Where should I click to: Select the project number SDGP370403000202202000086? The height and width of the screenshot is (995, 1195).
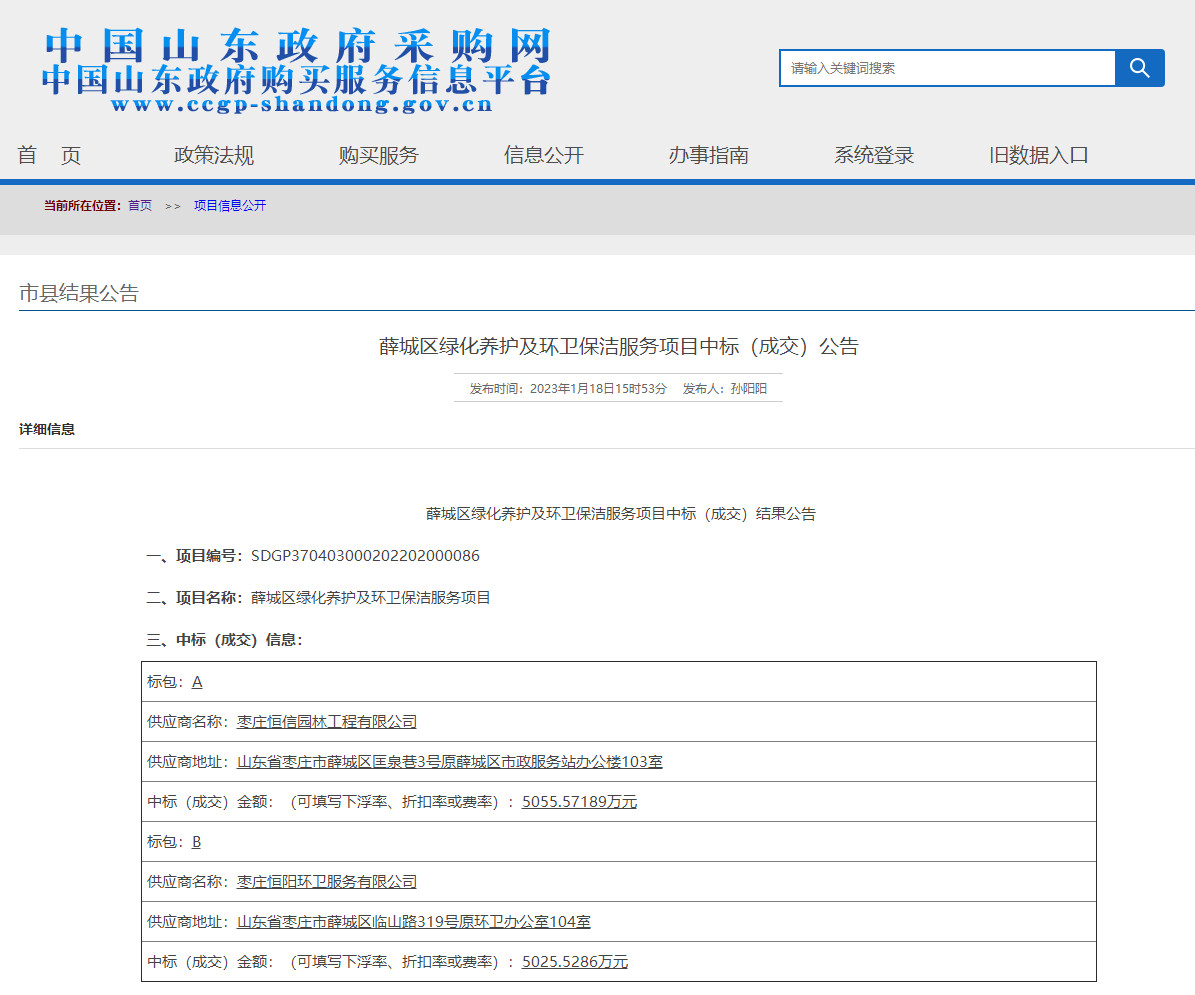click(x=365, y=556)
